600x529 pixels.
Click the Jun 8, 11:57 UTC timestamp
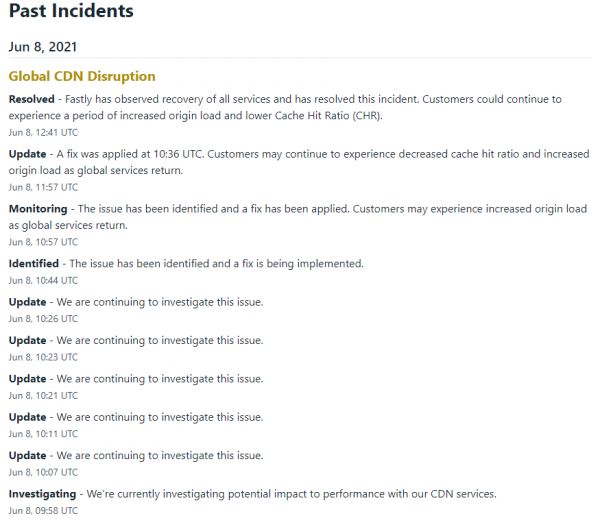[x=43, y=187]
